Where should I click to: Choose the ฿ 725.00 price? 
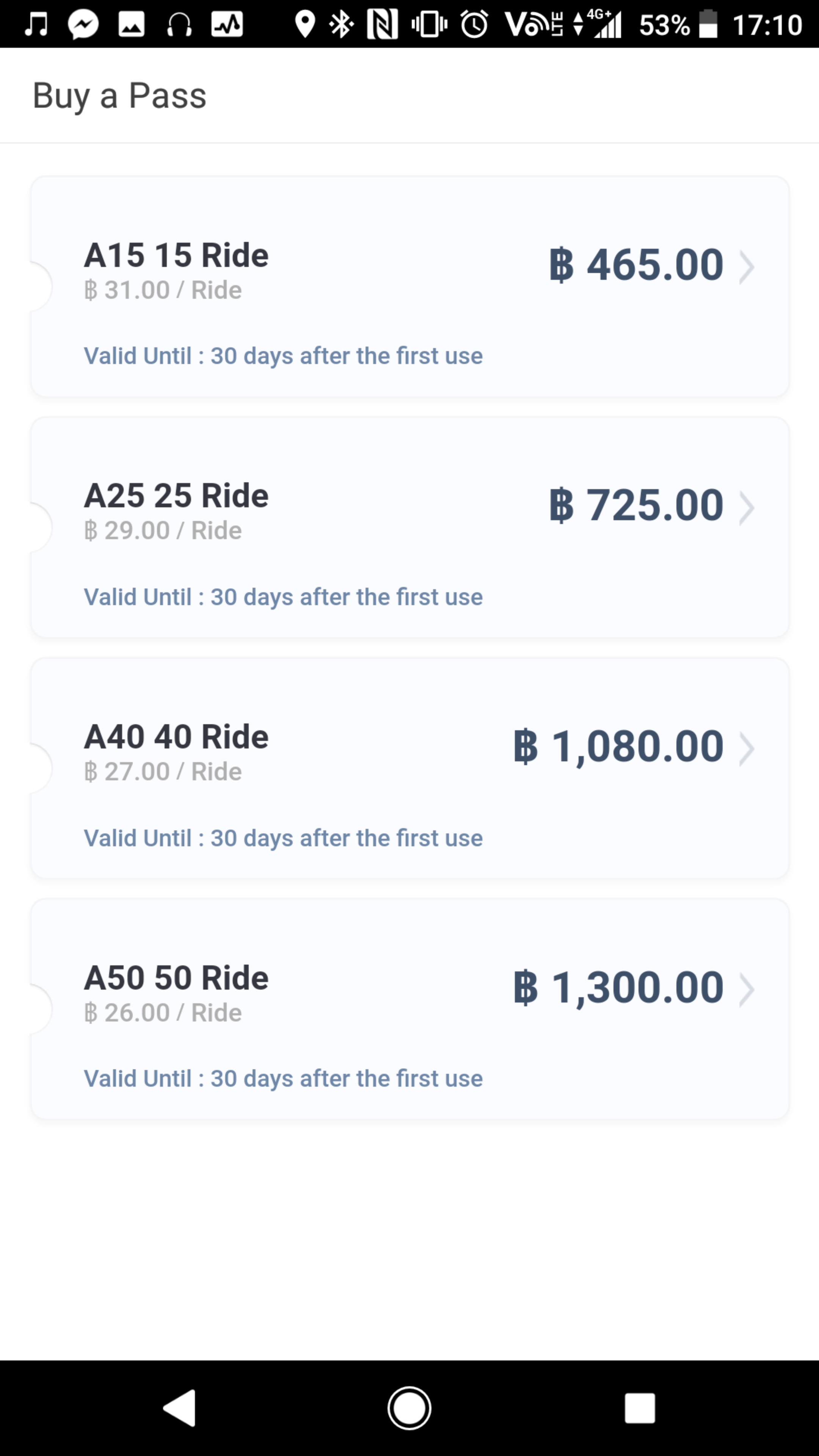tap(637, 505)
